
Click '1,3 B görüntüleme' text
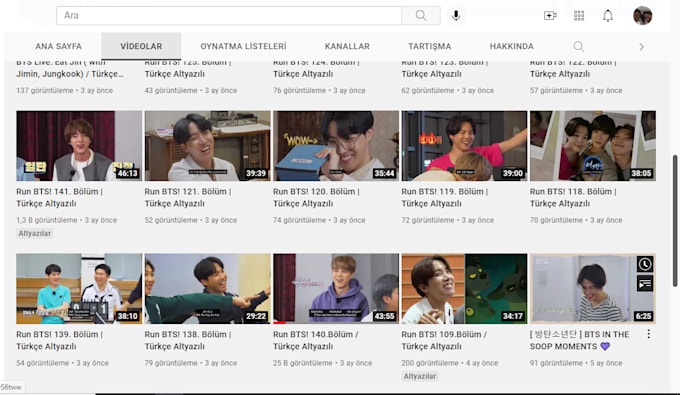coord(47,220)
